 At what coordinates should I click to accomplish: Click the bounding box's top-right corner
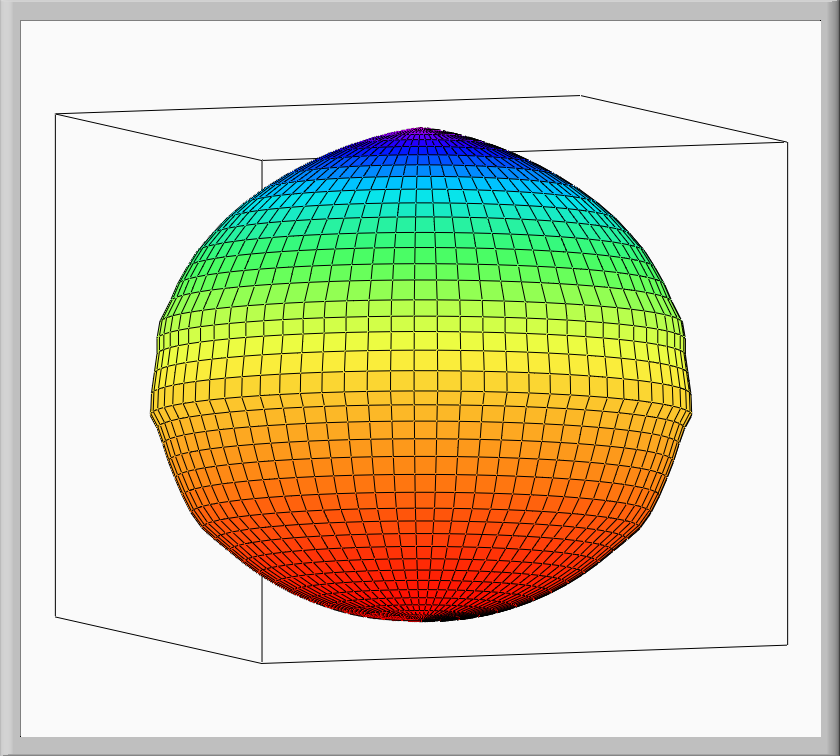click(787, 142)
